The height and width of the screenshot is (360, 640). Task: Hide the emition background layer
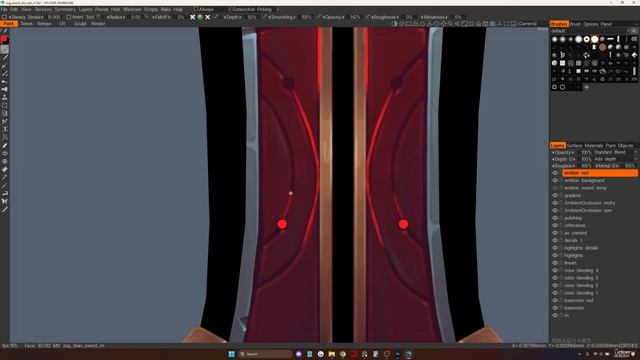[555, 180]
